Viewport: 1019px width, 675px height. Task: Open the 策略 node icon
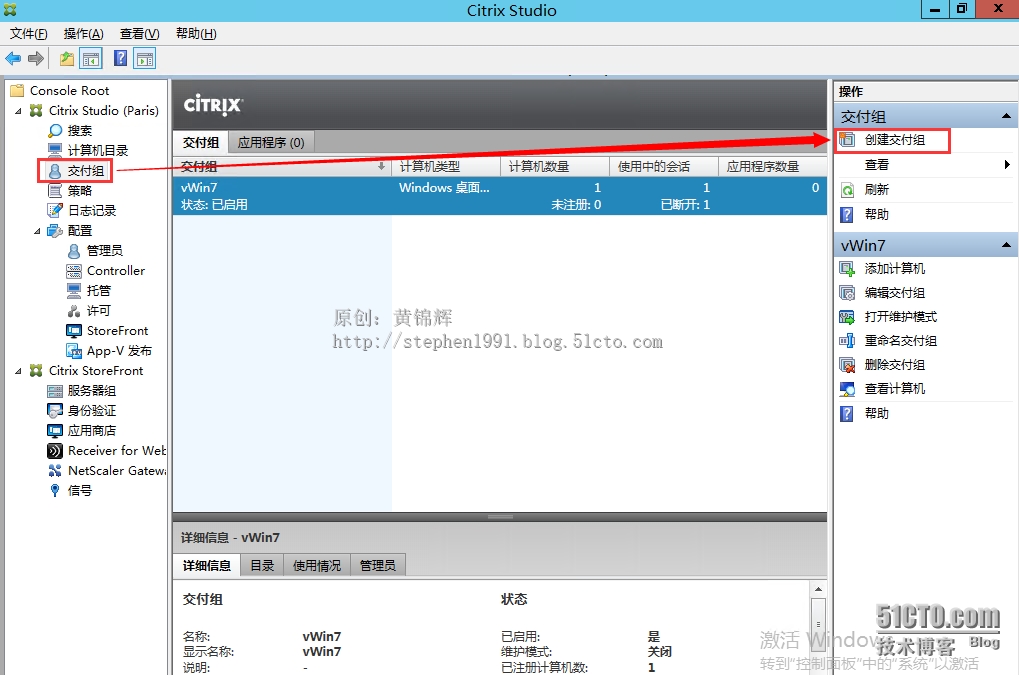(55, 191)
